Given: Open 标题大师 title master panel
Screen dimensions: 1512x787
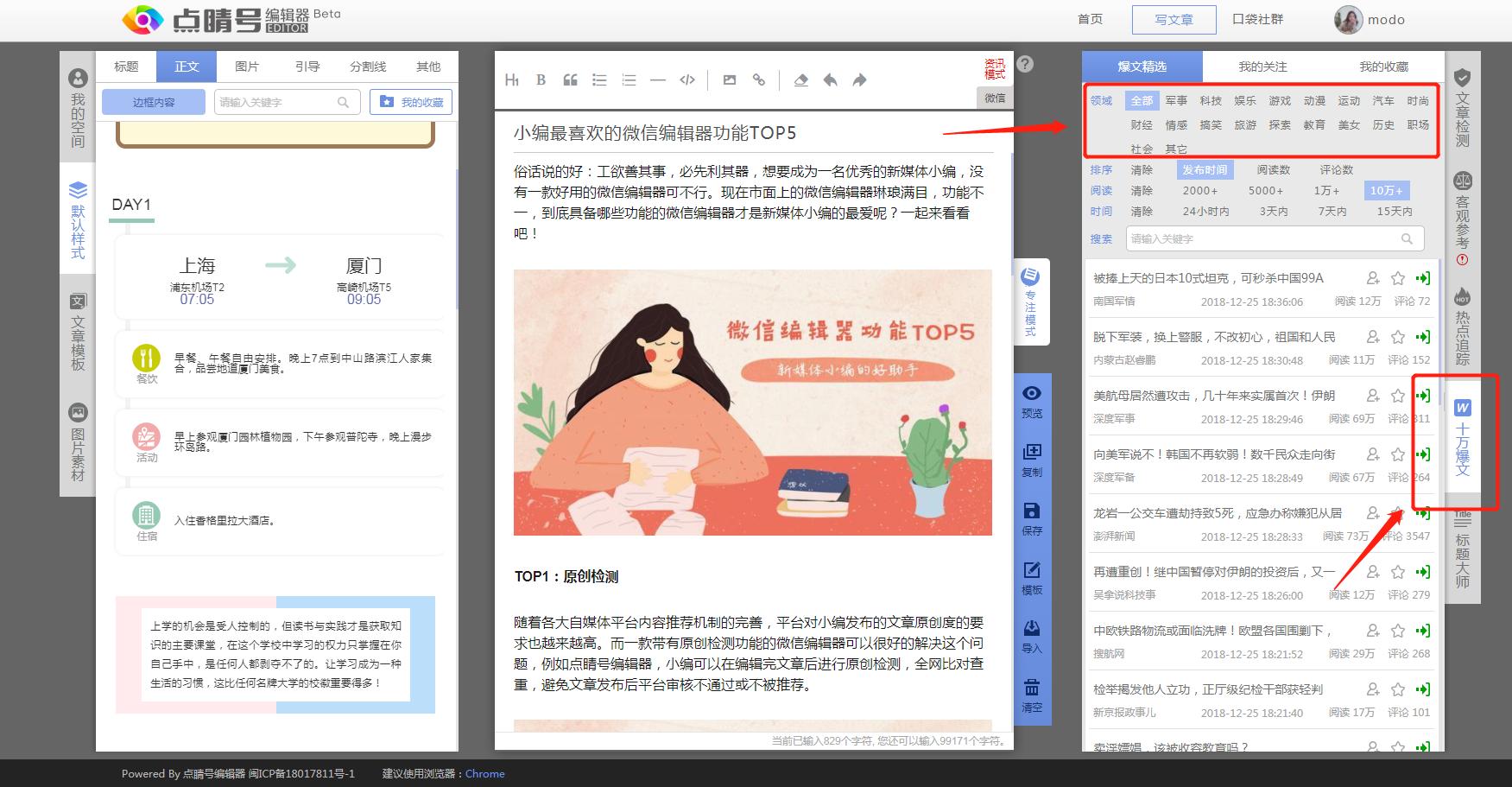Looking at the screenshot, I should (1462, 549).
